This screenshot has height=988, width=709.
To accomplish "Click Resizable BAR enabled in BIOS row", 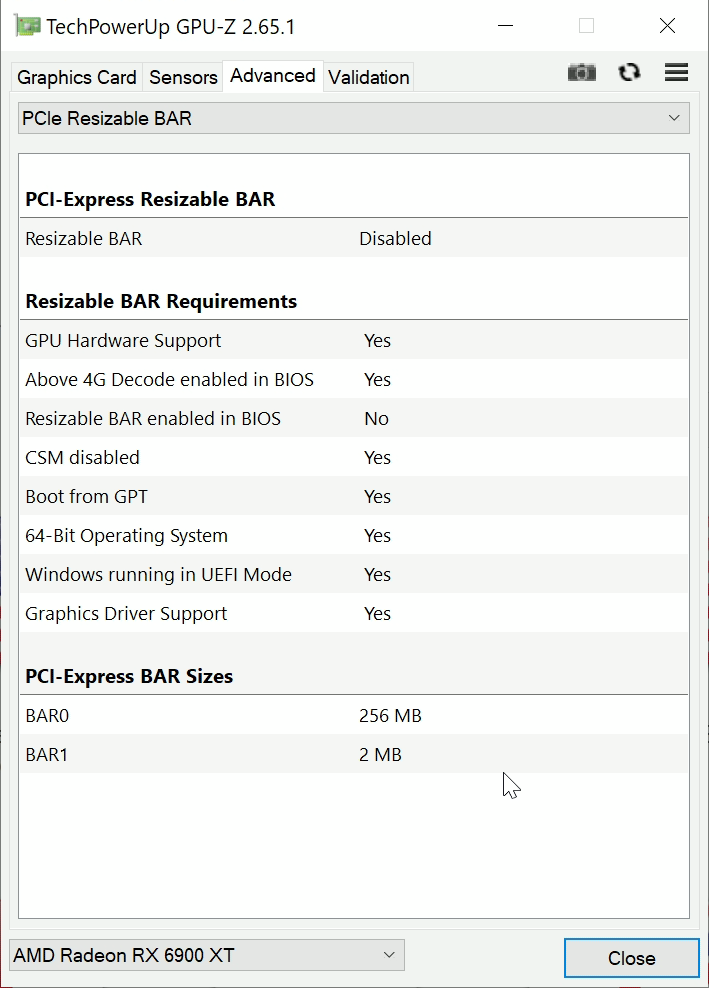I will click(354, 419).
